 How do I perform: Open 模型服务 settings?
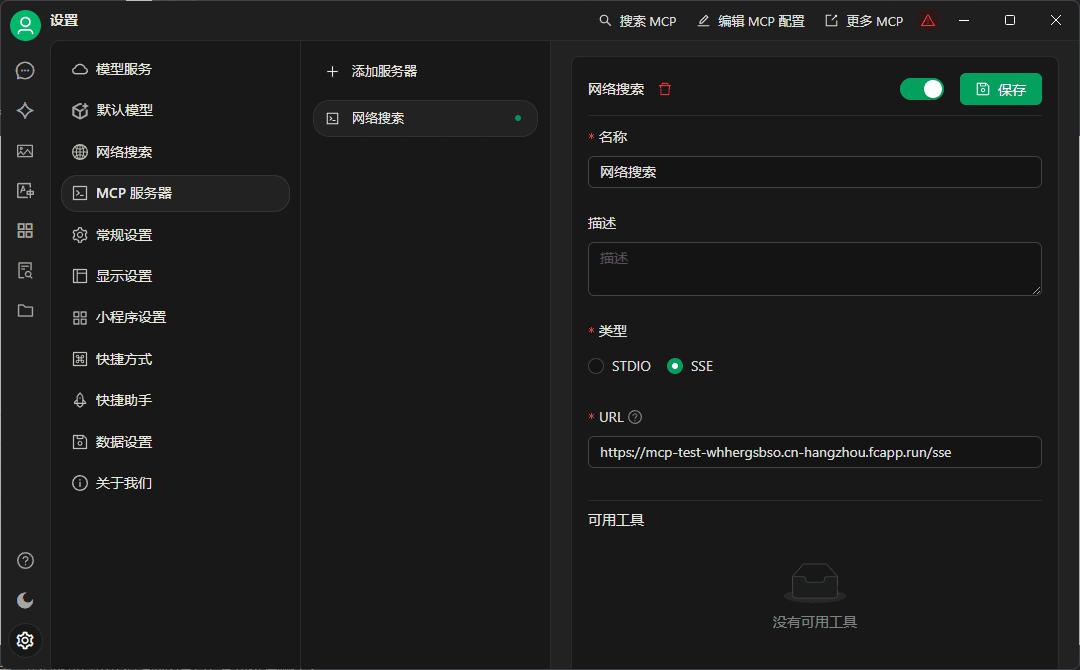pos(176,69)
